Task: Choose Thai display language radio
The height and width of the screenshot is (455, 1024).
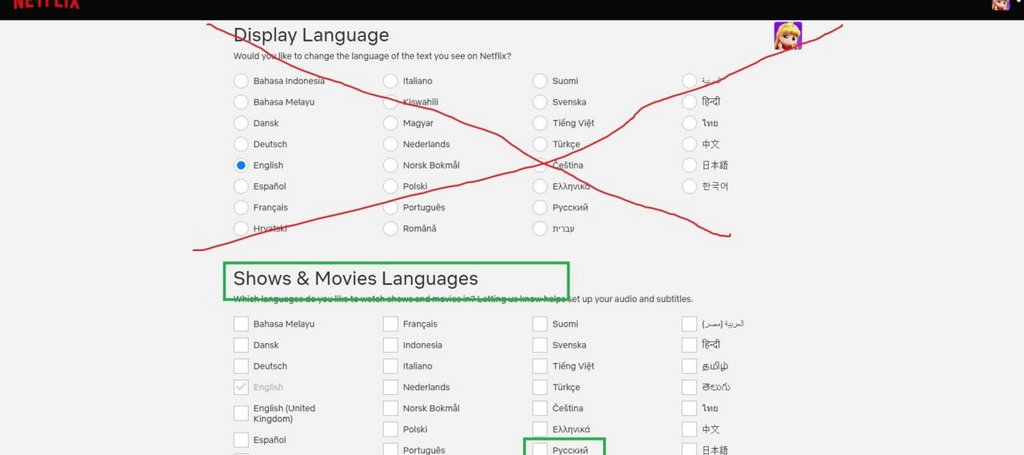Action: (689, 123)
